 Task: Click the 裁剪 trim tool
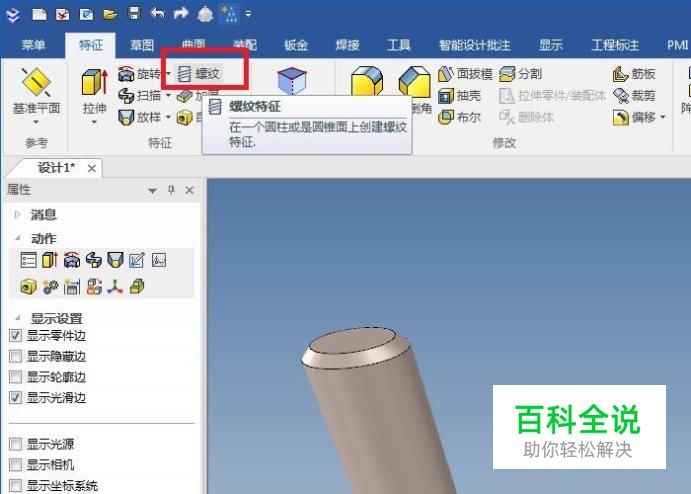click(x=634, y=95)
